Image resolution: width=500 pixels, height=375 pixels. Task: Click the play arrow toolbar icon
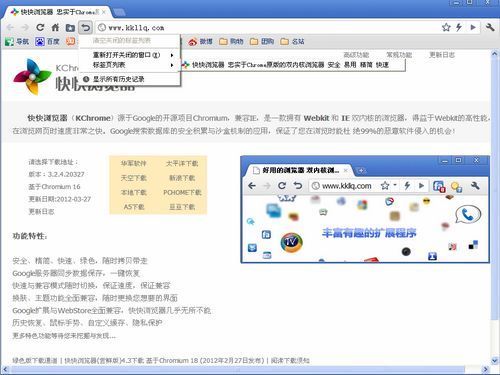(x=473, y=27)
